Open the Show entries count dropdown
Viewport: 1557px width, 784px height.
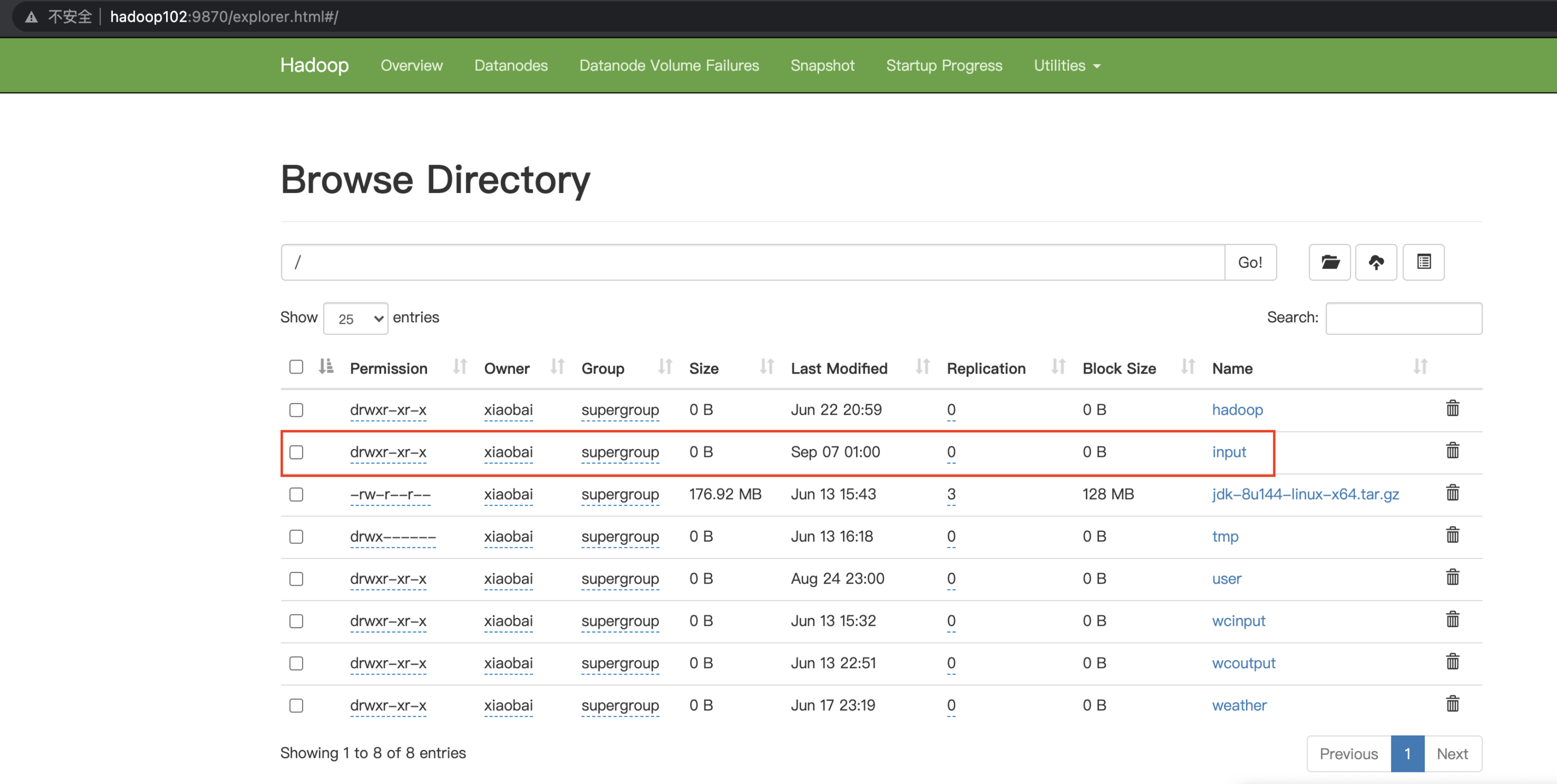(x=355, y=318)
